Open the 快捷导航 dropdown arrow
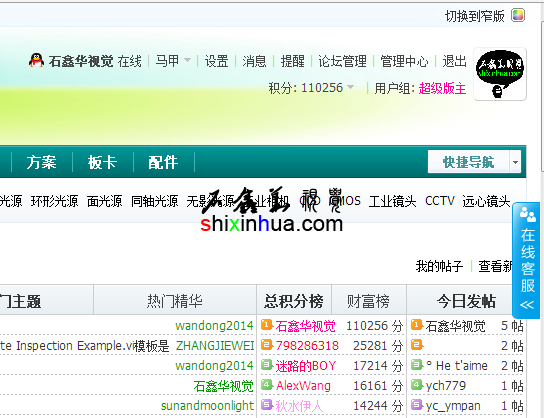544x418 pixels. [515, 162]
